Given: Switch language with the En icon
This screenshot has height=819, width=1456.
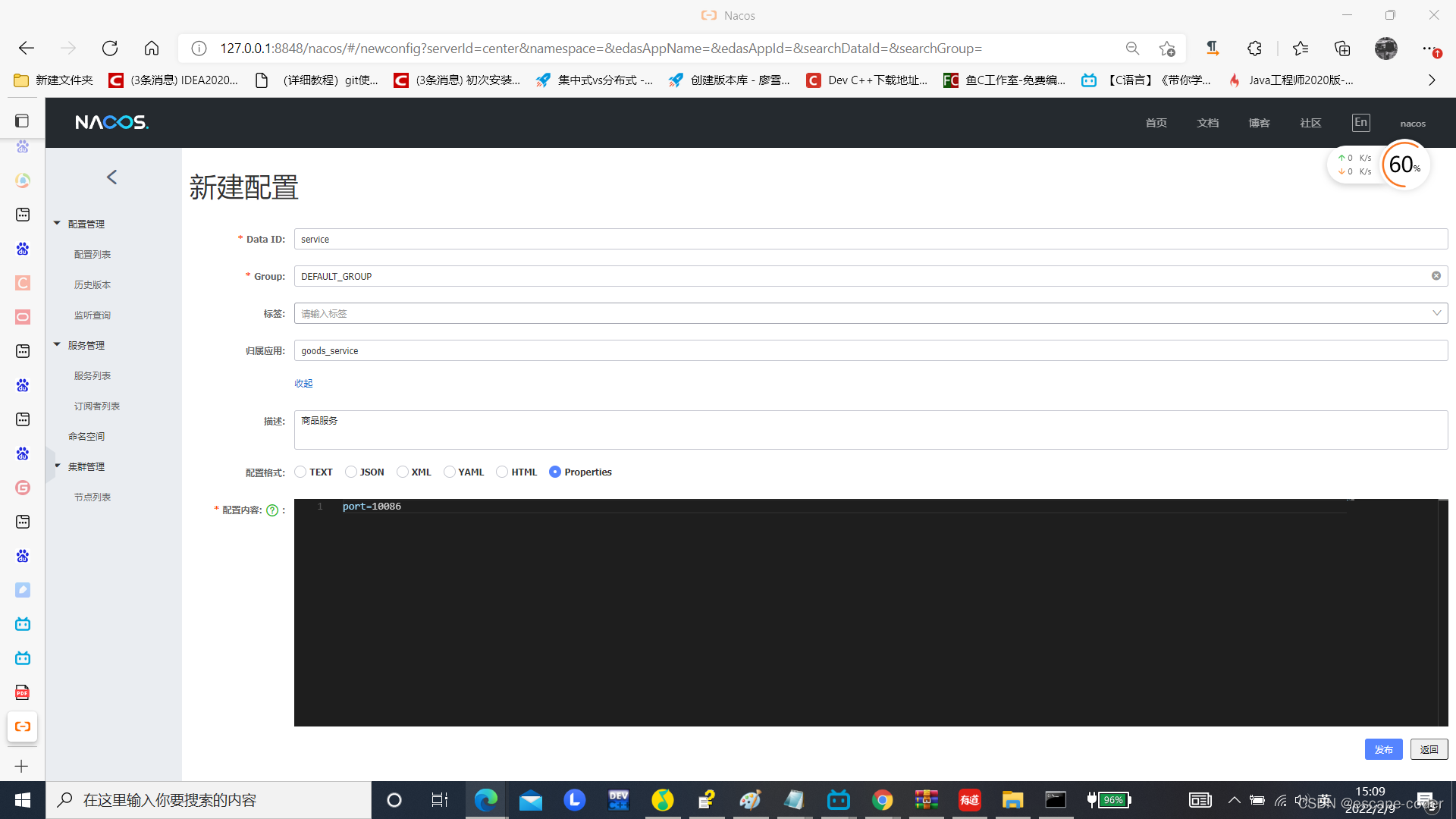Looking at the screenshot, I should (1360, 123).
